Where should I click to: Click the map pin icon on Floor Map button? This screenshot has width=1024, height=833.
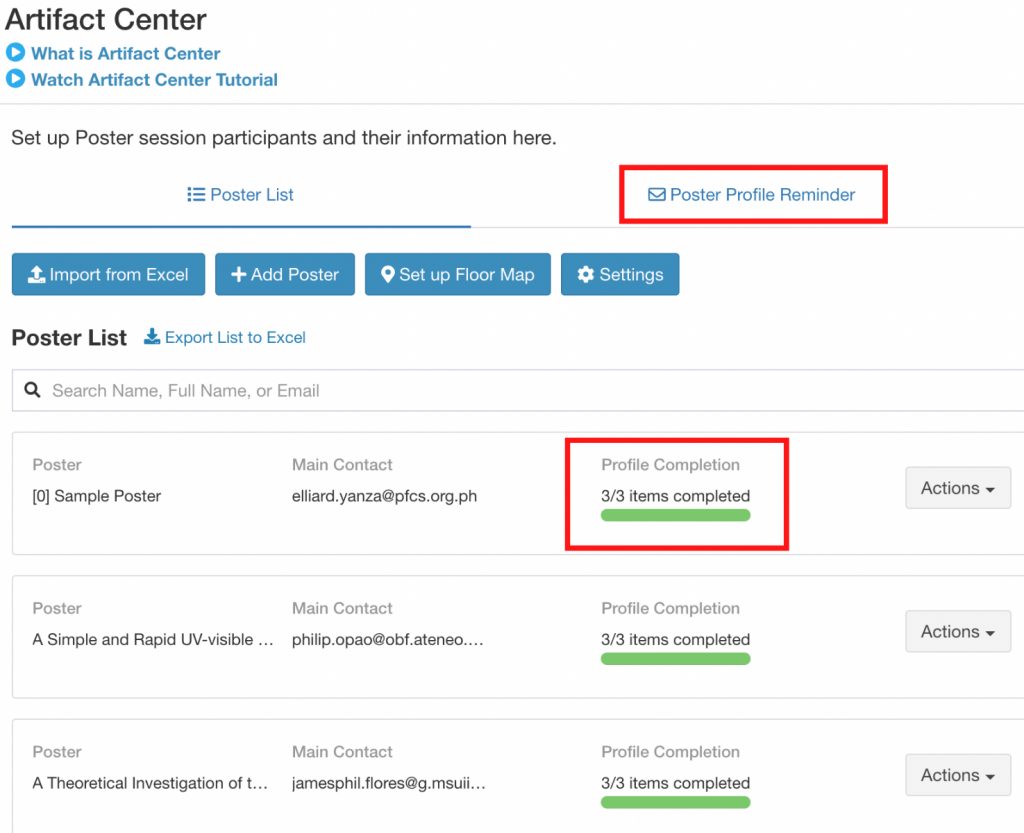[x=387, y=274]
